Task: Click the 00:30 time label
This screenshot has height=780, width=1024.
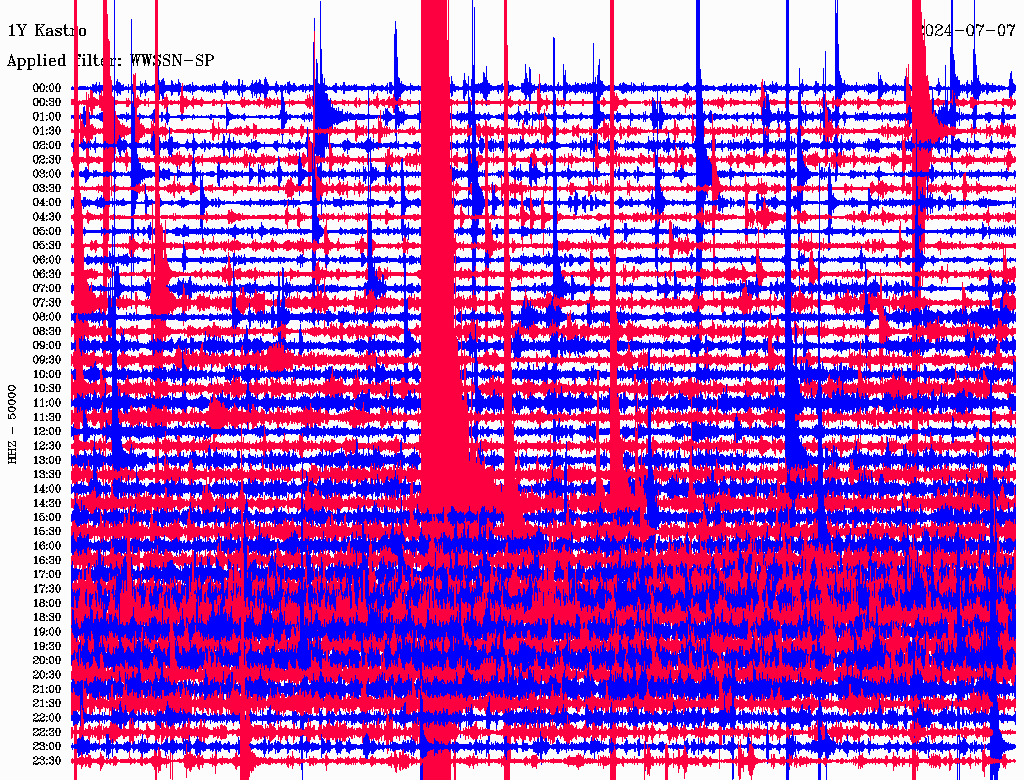Action: pos(47,102)
